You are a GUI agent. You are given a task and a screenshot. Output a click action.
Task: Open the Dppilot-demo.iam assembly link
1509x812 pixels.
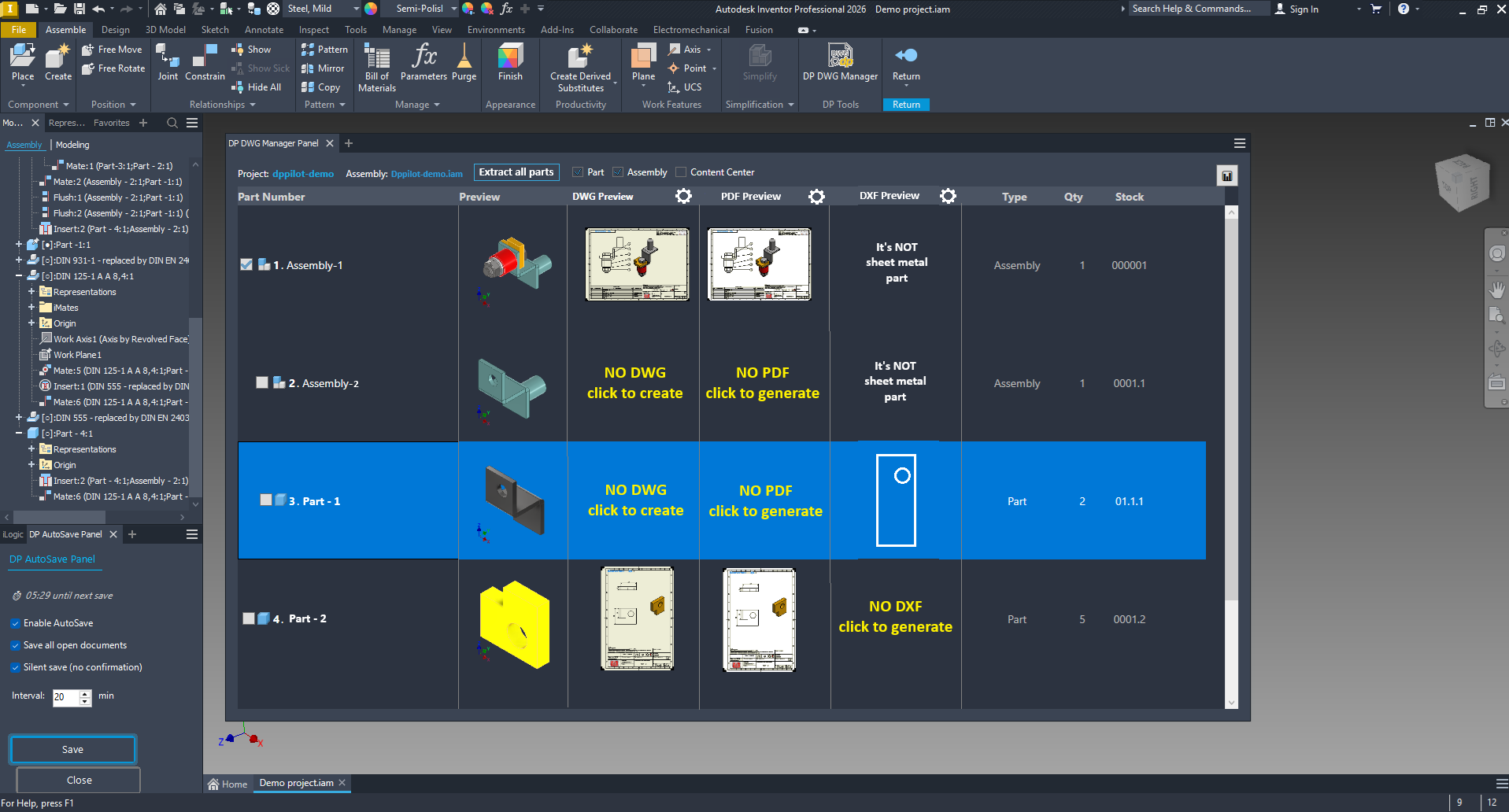point(427,174)
